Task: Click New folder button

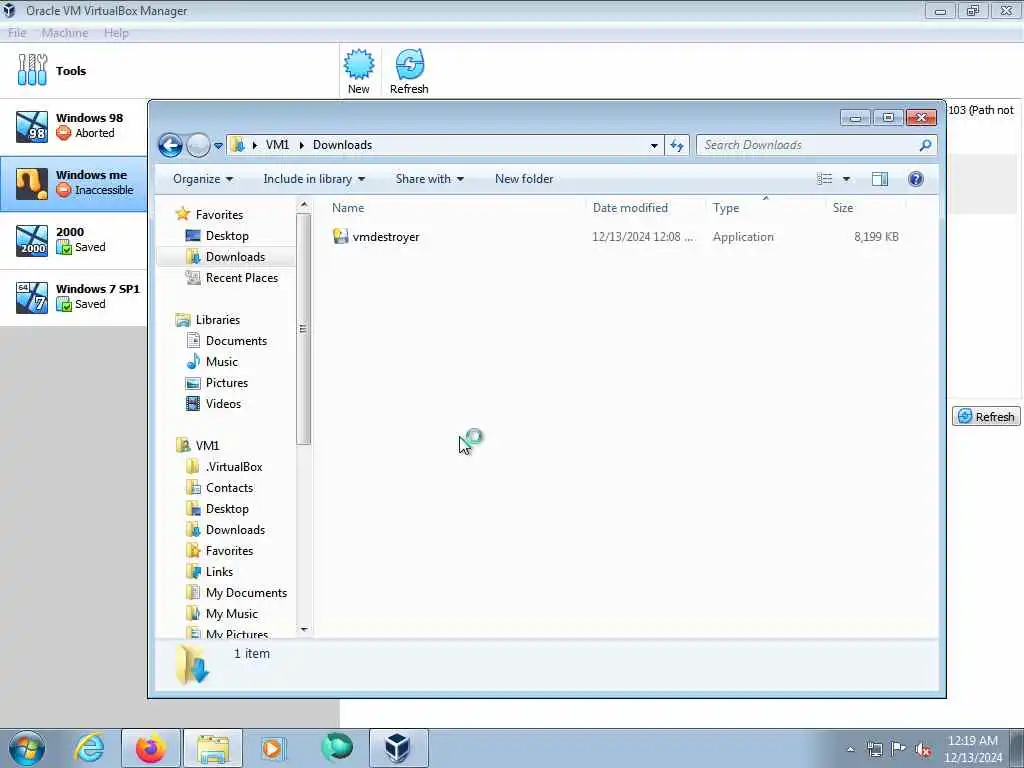Action: pyautogui.click(x=524, y=179)
